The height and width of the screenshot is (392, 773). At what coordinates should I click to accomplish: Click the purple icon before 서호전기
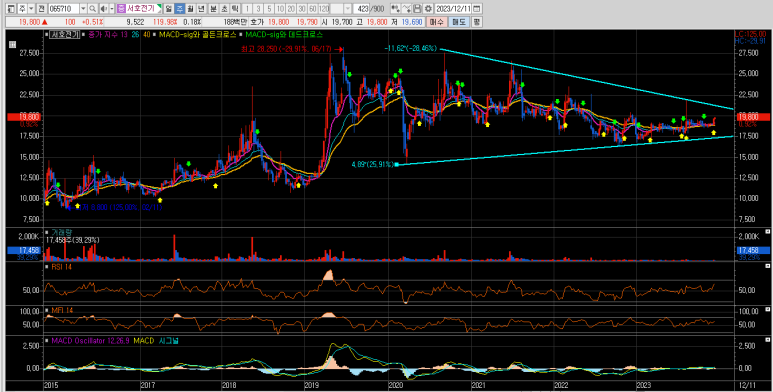(121, 9)
